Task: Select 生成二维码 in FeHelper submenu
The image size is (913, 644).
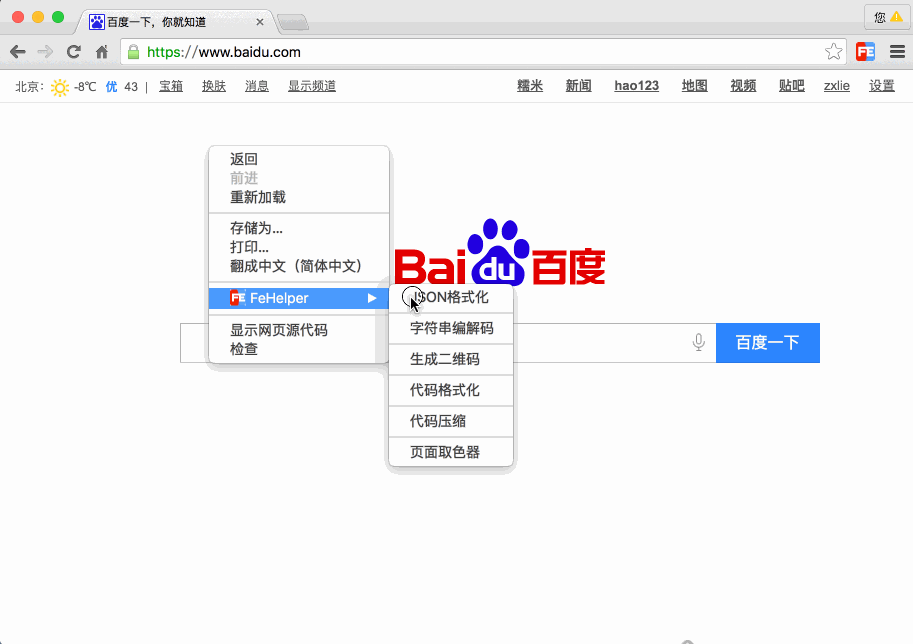Action: pyautogui.click(x=451, y=359)
